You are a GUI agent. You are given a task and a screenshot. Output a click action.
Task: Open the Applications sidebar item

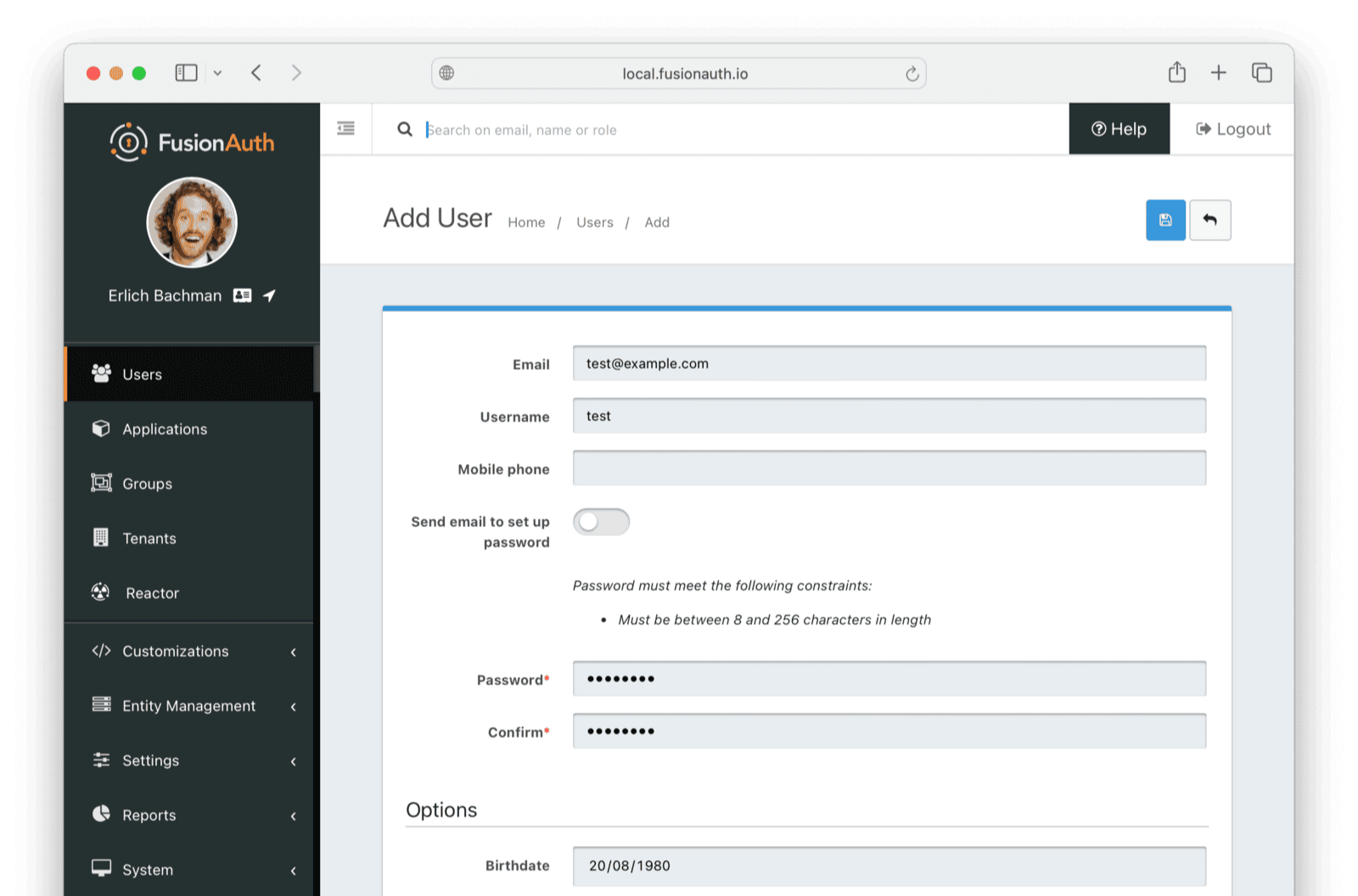[x=165, y=429]
